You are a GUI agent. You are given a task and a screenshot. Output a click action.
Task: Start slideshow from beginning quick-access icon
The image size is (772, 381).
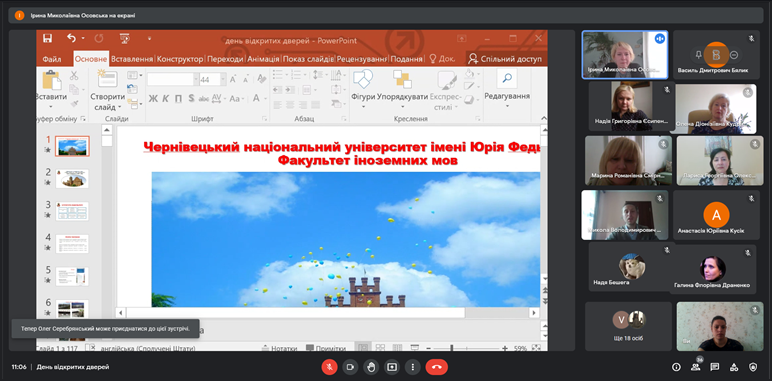(125, 38)
